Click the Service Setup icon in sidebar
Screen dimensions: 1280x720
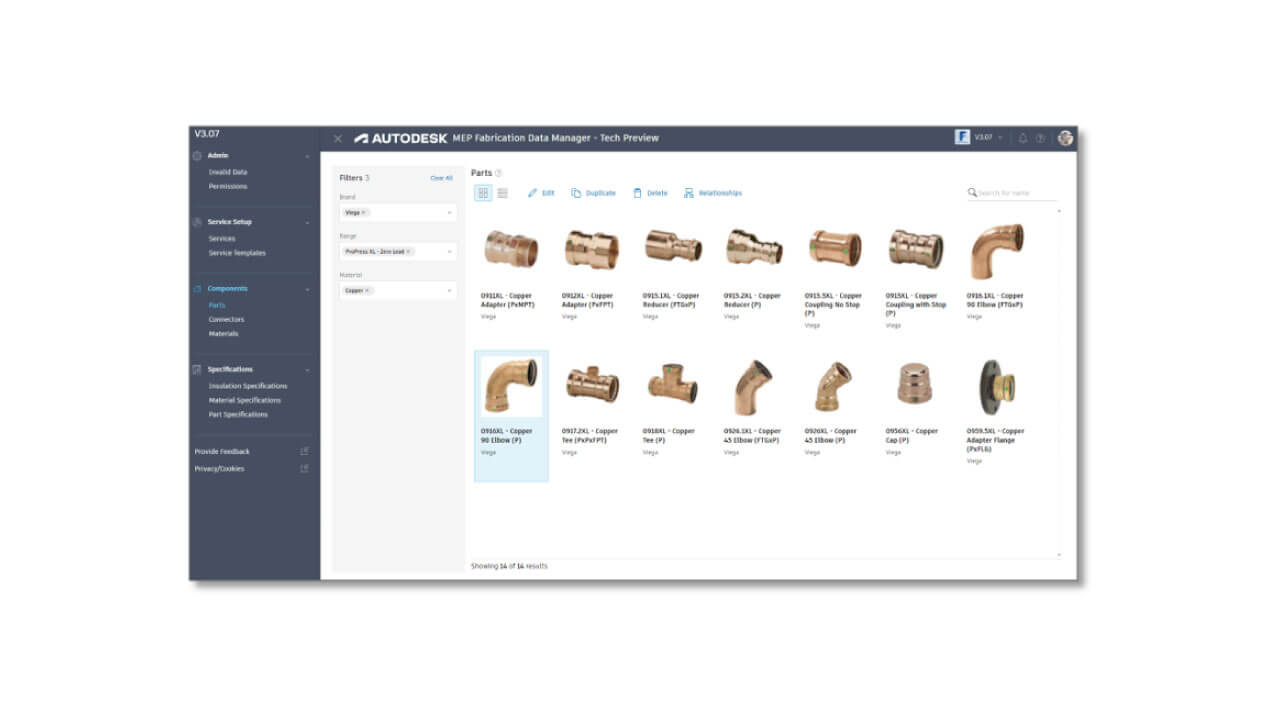[197, 222]
